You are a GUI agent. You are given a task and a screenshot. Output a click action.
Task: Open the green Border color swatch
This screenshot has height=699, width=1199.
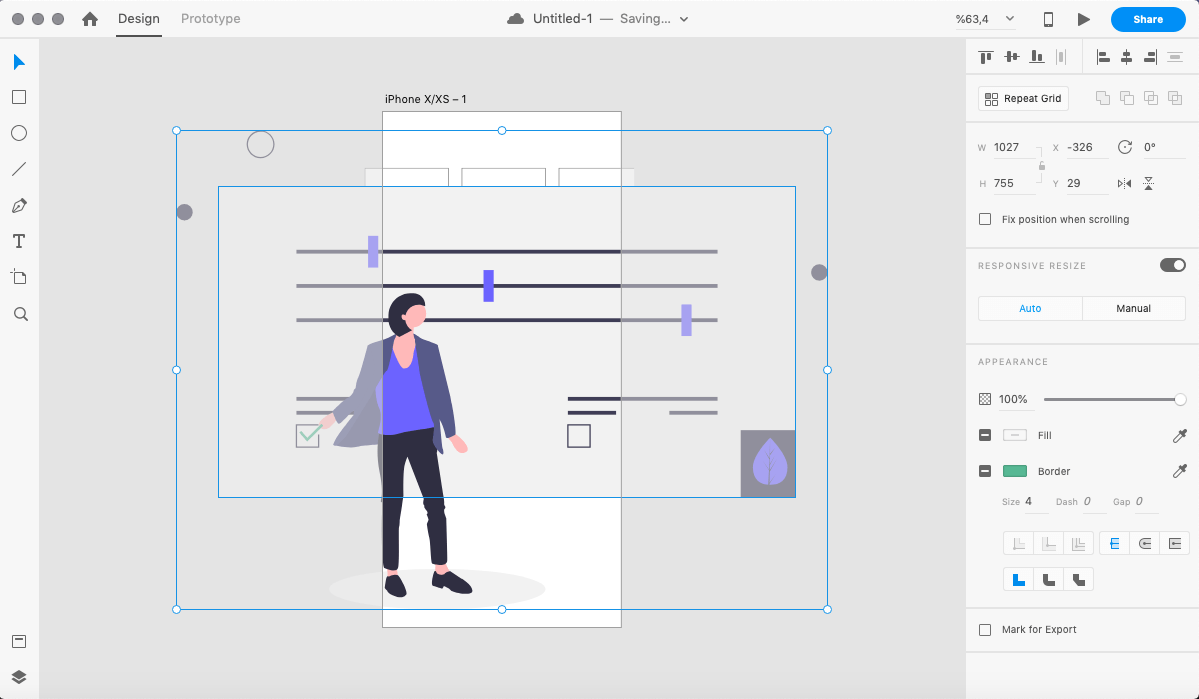tap(1015, 471)
